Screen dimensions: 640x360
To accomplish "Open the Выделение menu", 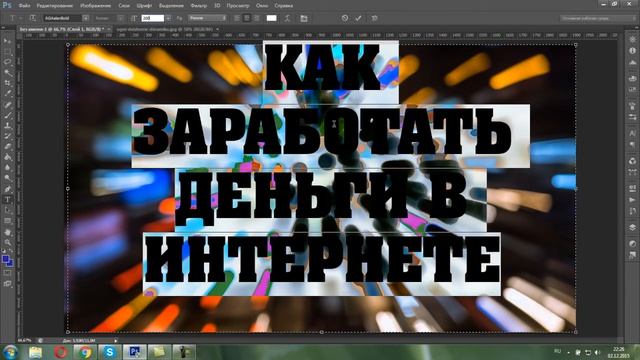I will coord(171,6).
